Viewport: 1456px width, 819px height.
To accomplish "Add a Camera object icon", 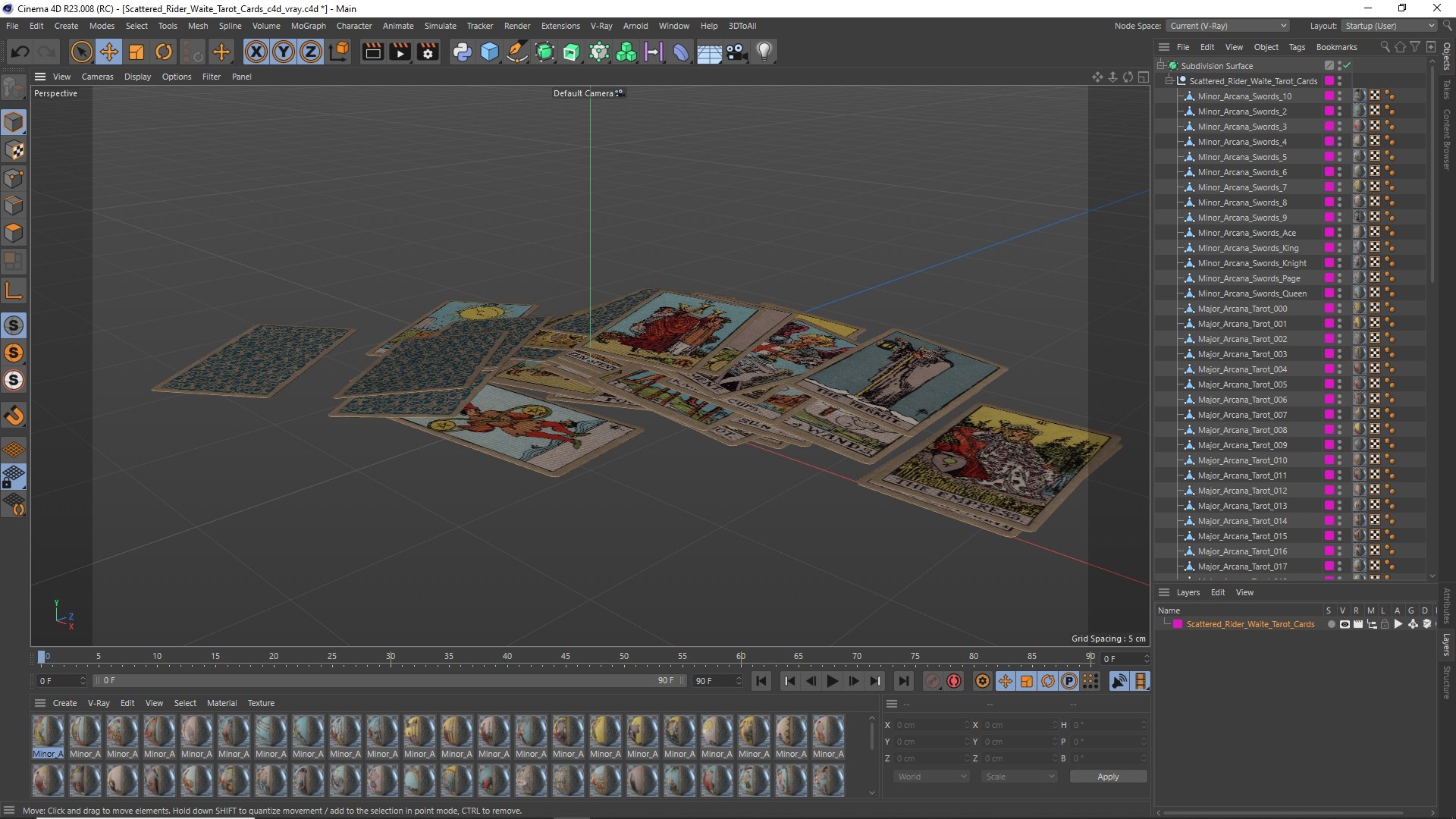I will 736,52.
